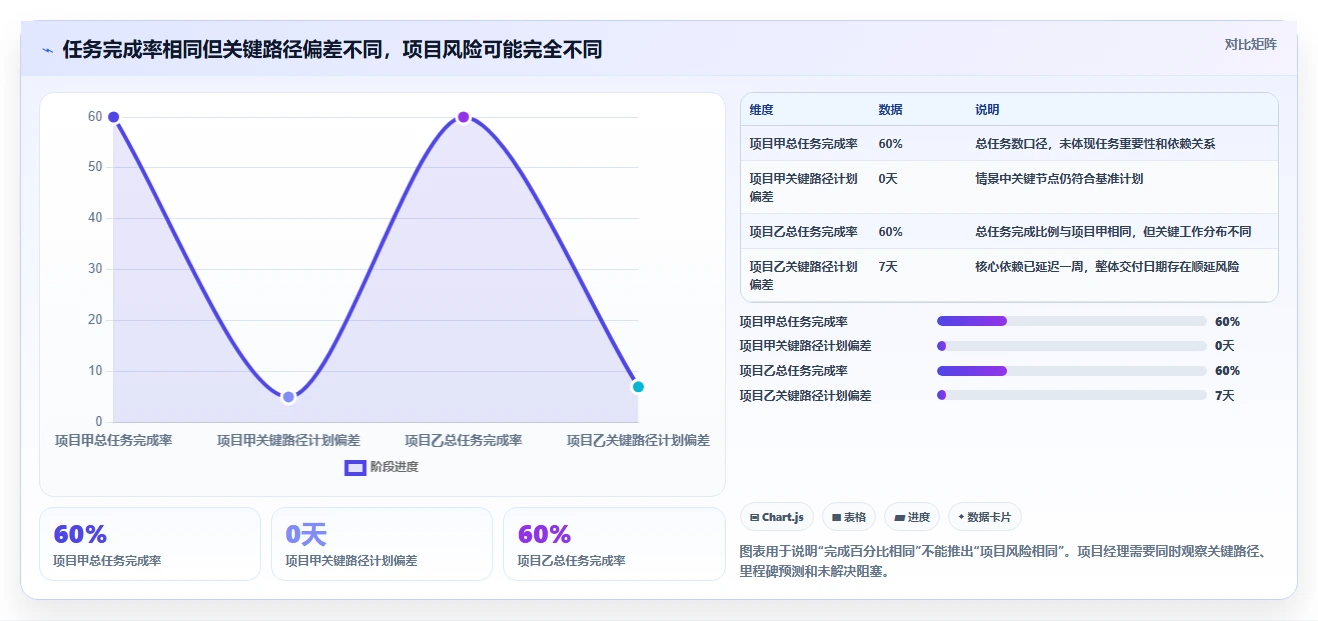Click the 数据 table column header
This screenshot has height=621, width=1318.
click(x=890, y=110)
